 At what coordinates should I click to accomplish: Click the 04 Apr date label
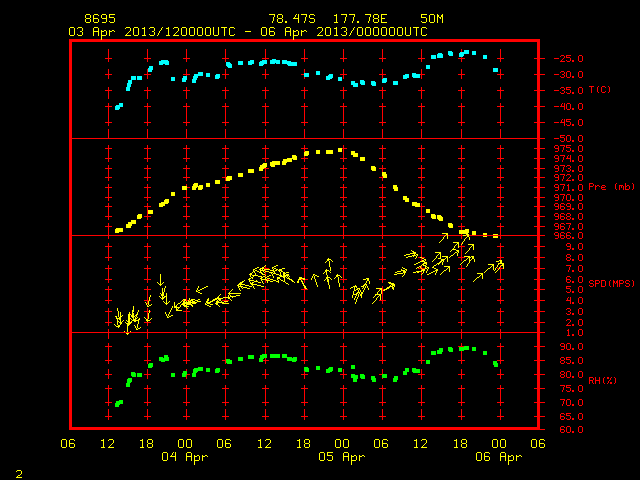coord(184,457)
